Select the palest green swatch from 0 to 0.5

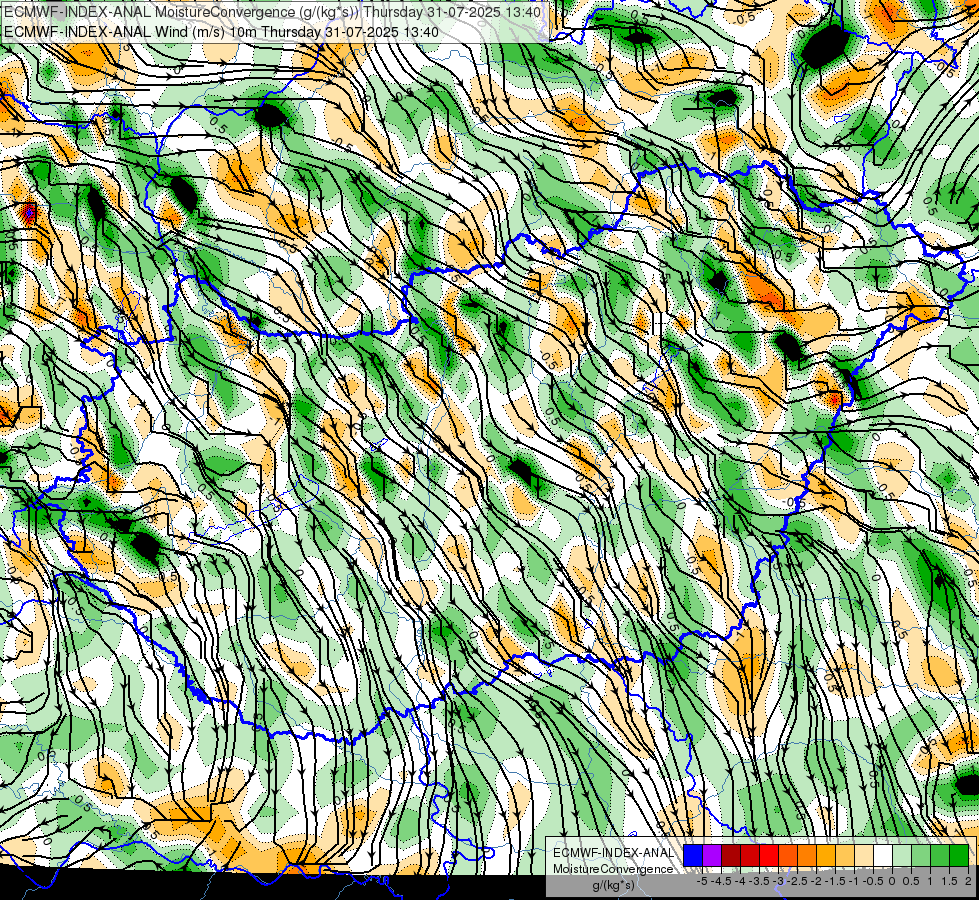coord(902,855)
